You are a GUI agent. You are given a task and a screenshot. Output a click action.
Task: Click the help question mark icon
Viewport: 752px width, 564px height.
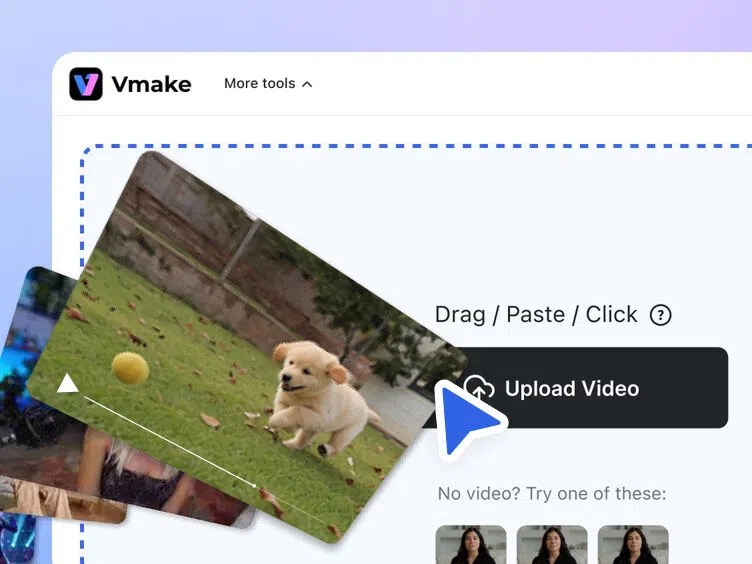click(660, 315)
